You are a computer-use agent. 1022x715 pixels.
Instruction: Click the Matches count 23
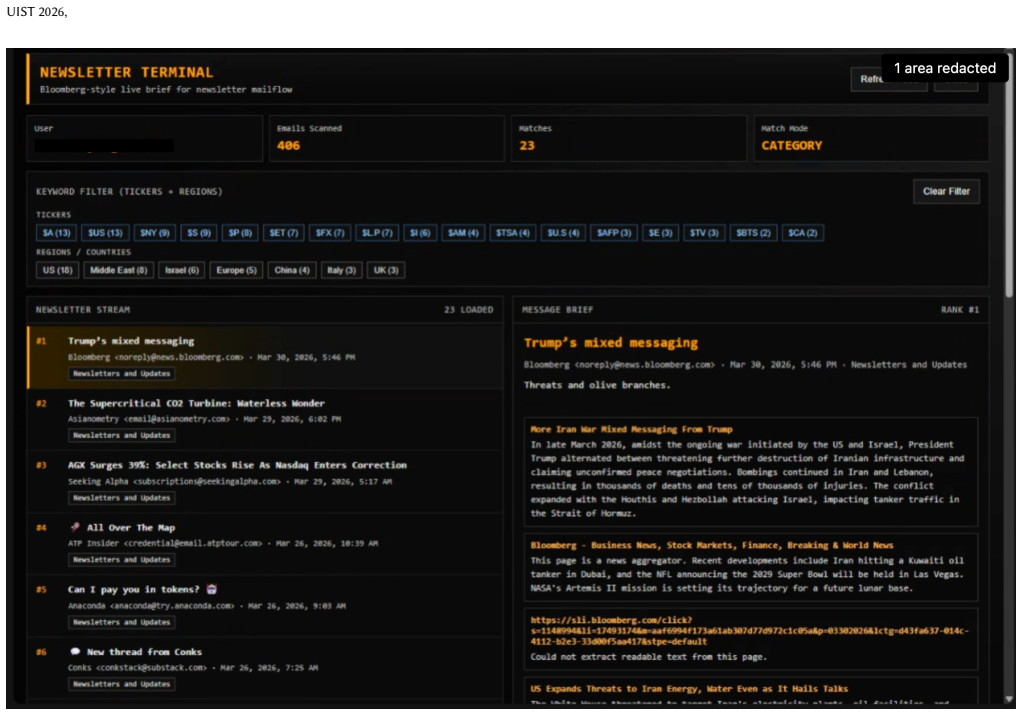coord(527,146)
